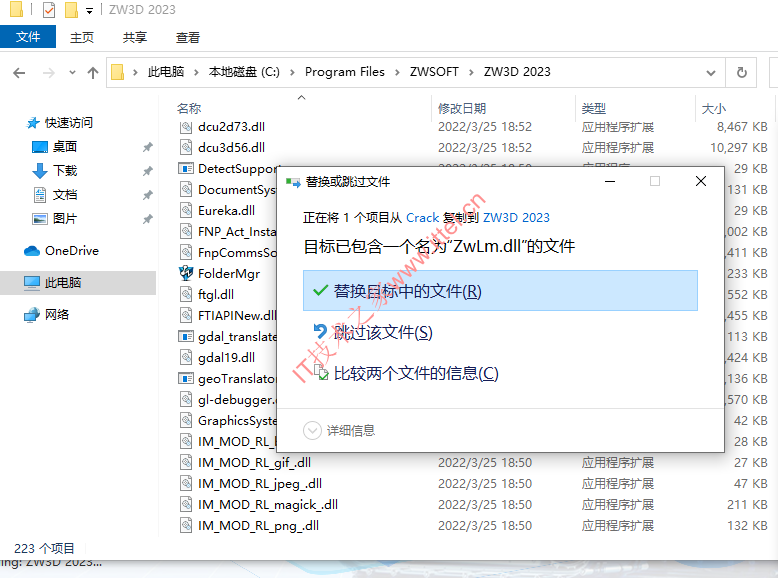Click the geoTranslator executable icon
Screen dimensions: 778x578
[186, 379]
